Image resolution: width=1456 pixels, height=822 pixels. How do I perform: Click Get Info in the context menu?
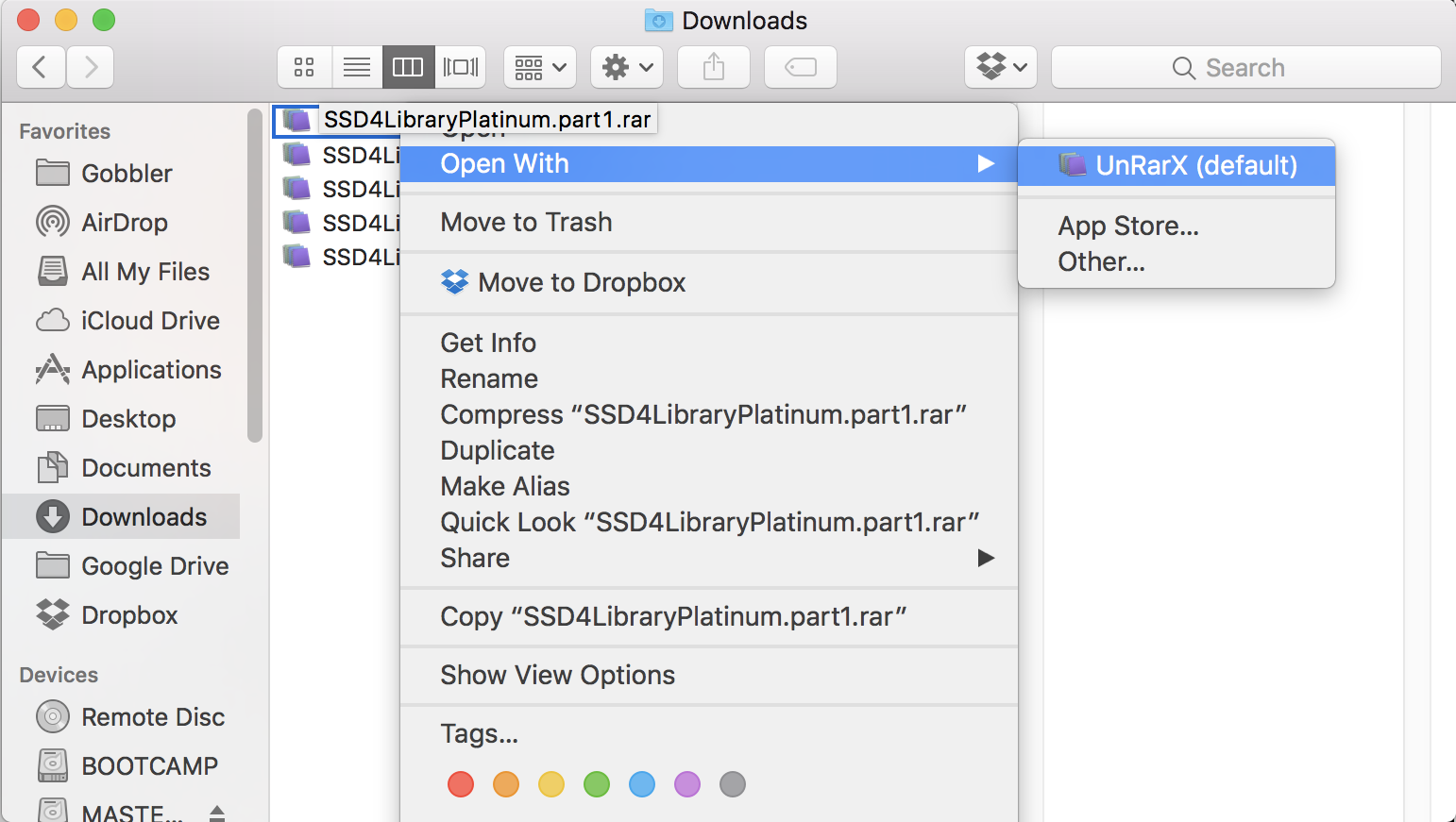tap(488, 344)
